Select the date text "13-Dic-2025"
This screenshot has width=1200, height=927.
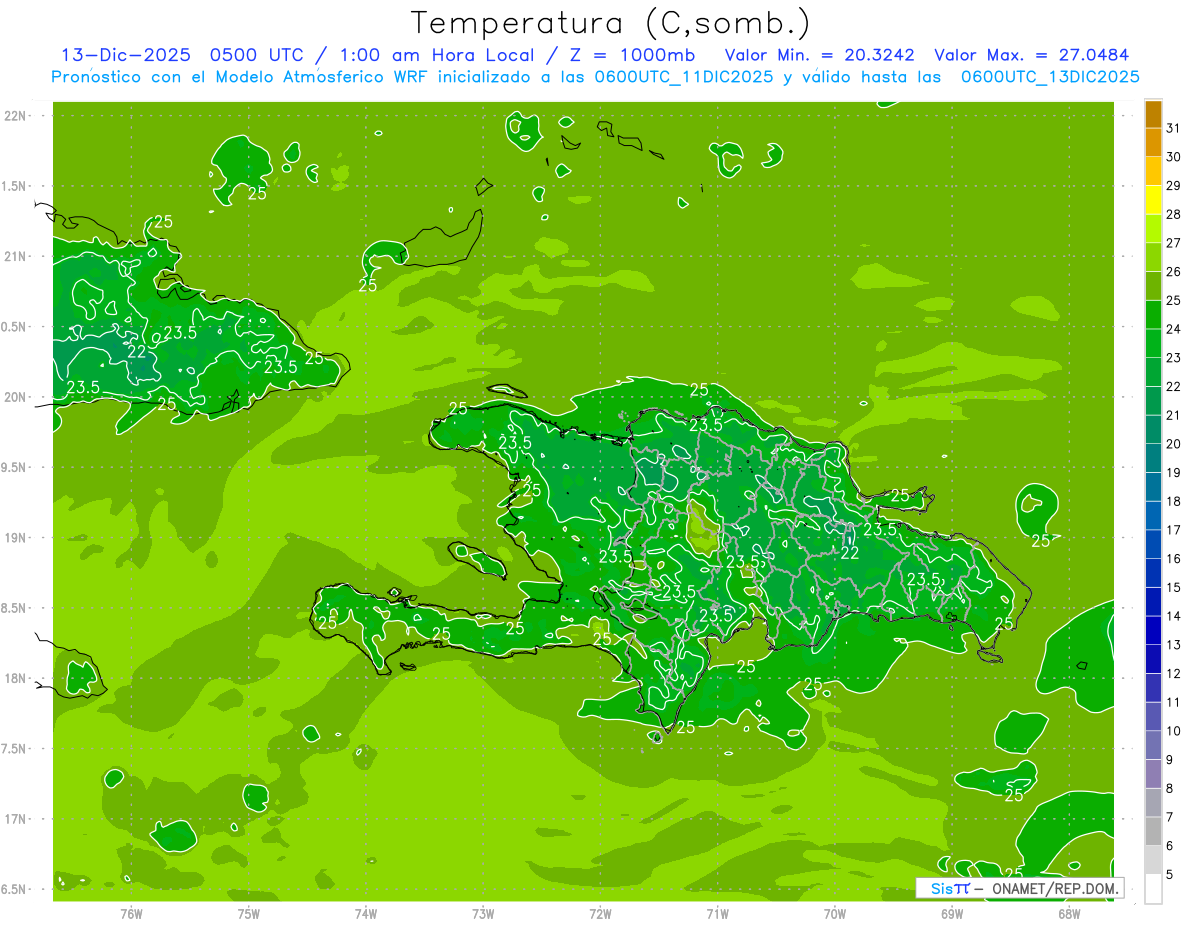(126, 55)
